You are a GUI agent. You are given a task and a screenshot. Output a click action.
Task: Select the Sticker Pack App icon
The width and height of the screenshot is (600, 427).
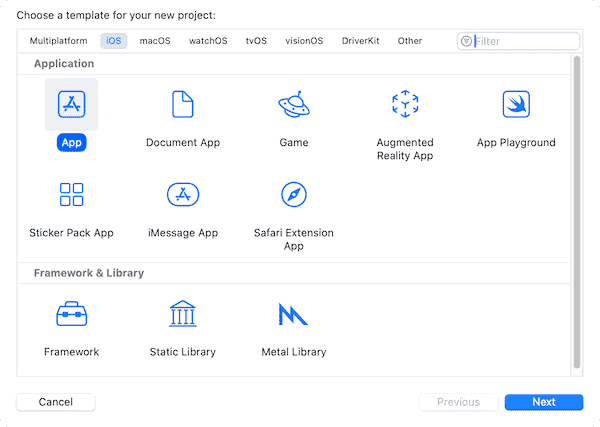[x=71, y=194]
